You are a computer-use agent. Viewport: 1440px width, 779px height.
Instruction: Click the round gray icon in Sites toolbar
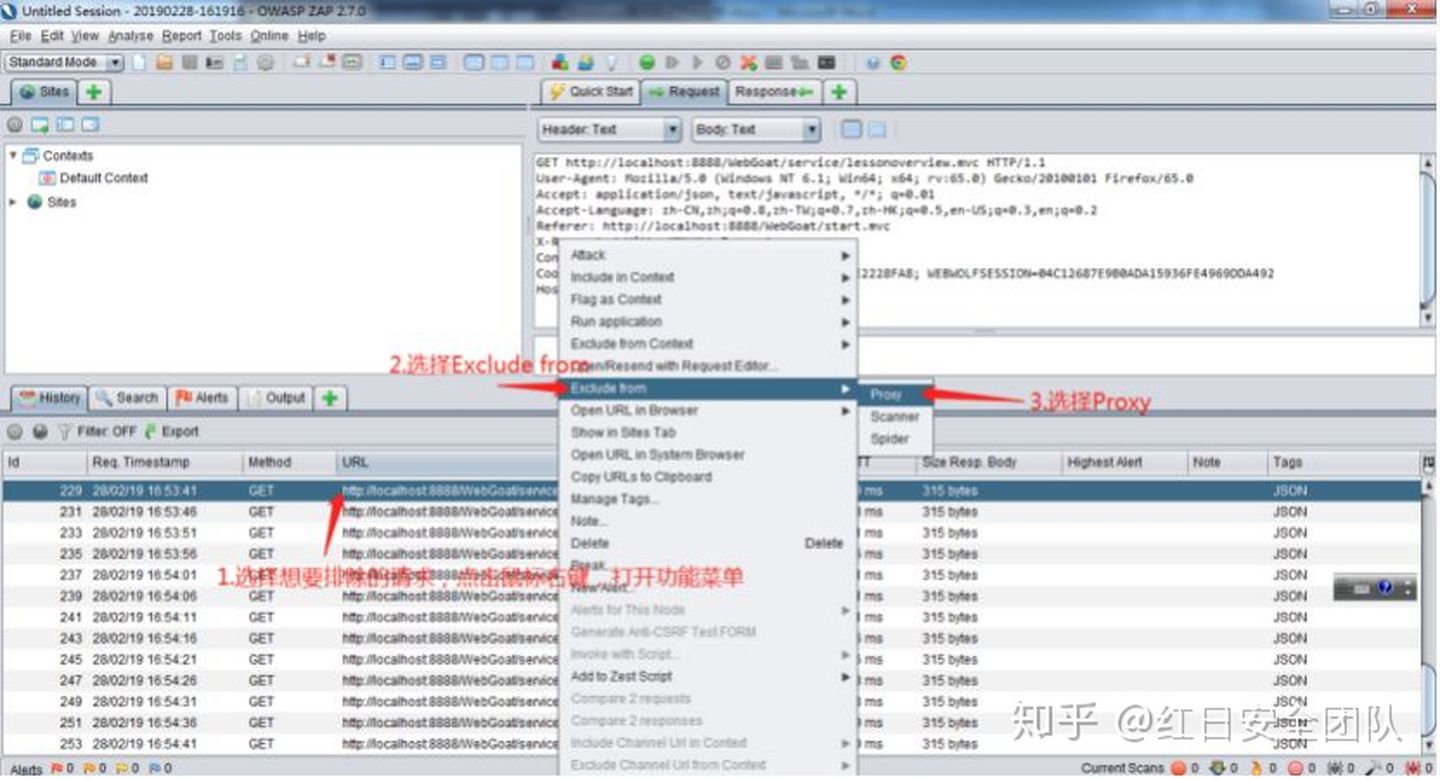tap(15, 125)
